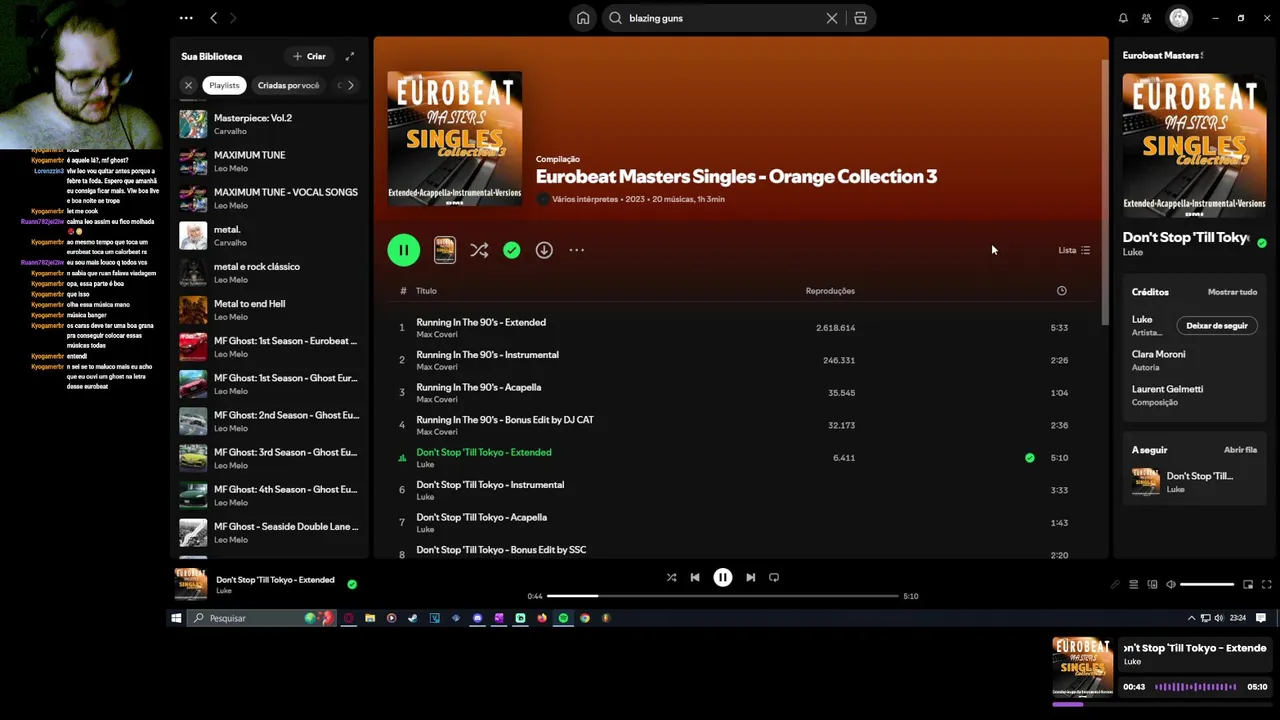Image resolution: width=1280 pixels, height=720 pixels.
Task: Seek on the song progress bar
Action: (x=723, y=596)
